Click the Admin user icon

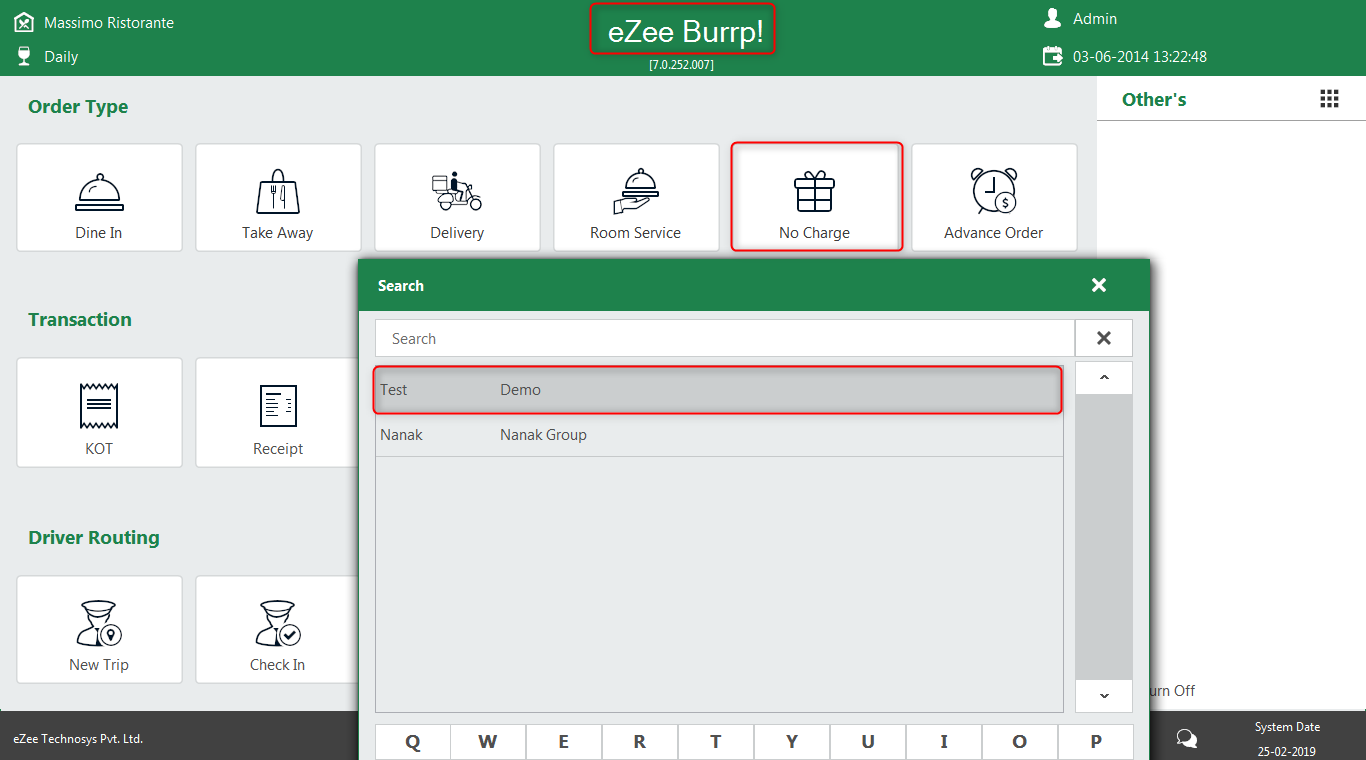pyautogui.click(x=1052, y=18)
